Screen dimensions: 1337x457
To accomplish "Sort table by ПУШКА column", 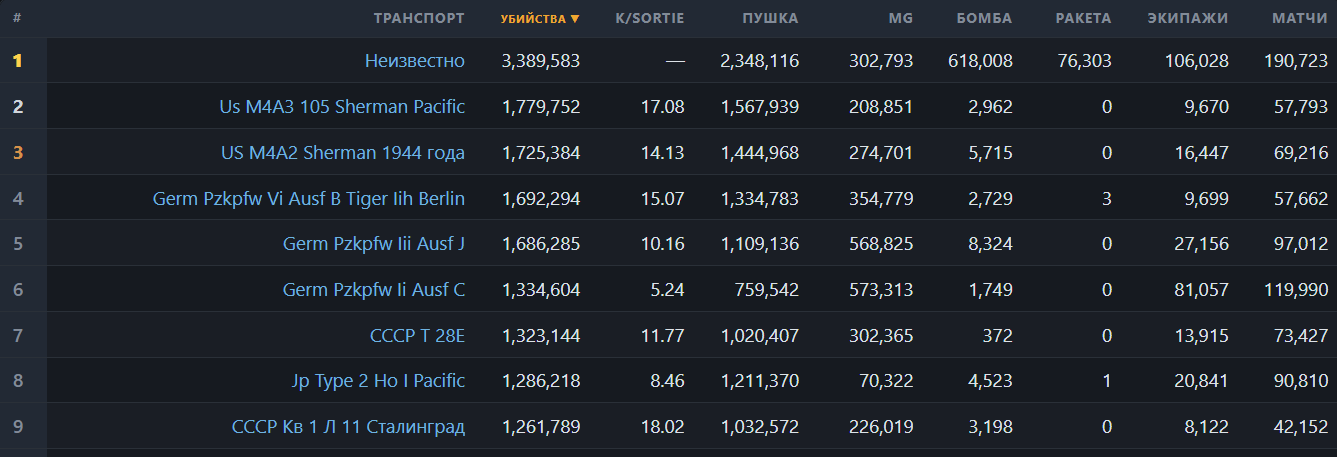I will pyautogui.click(x=770, y=19).
